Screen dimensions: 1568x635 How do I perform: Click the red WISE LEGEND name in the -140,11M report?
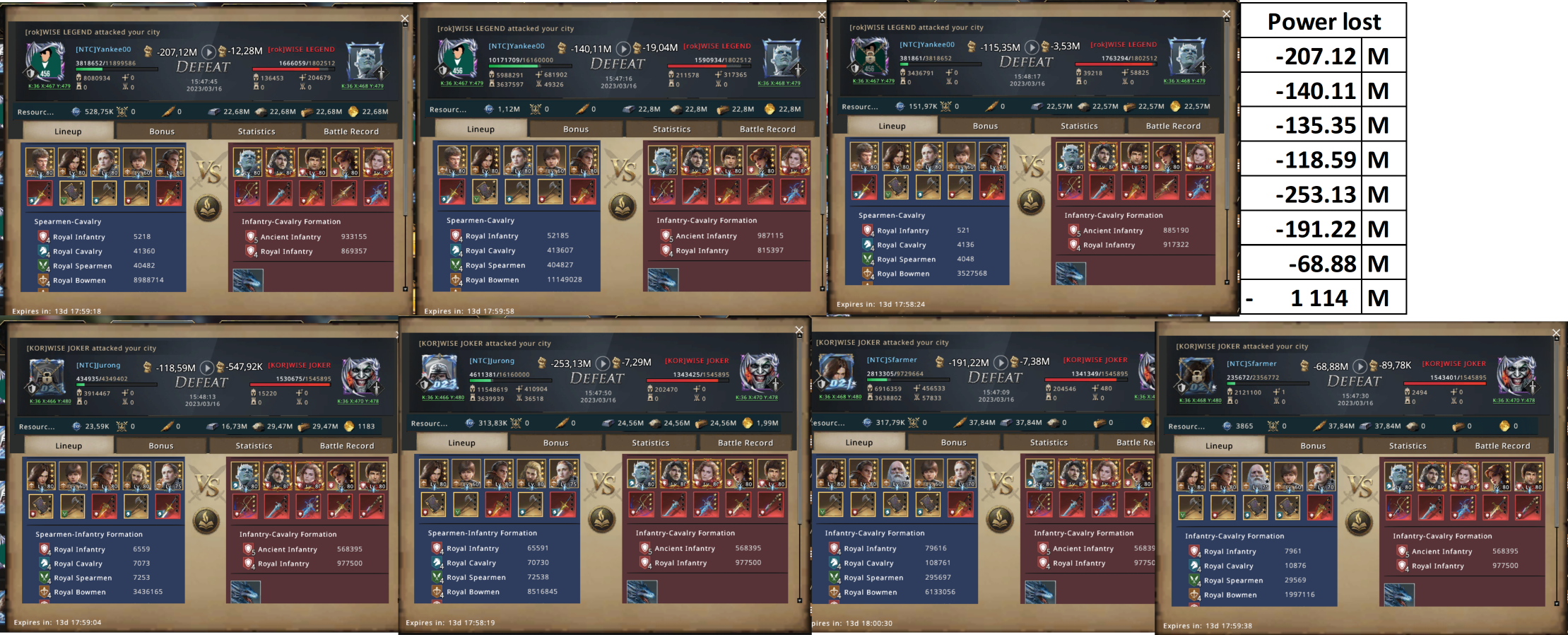click(717, 46)
